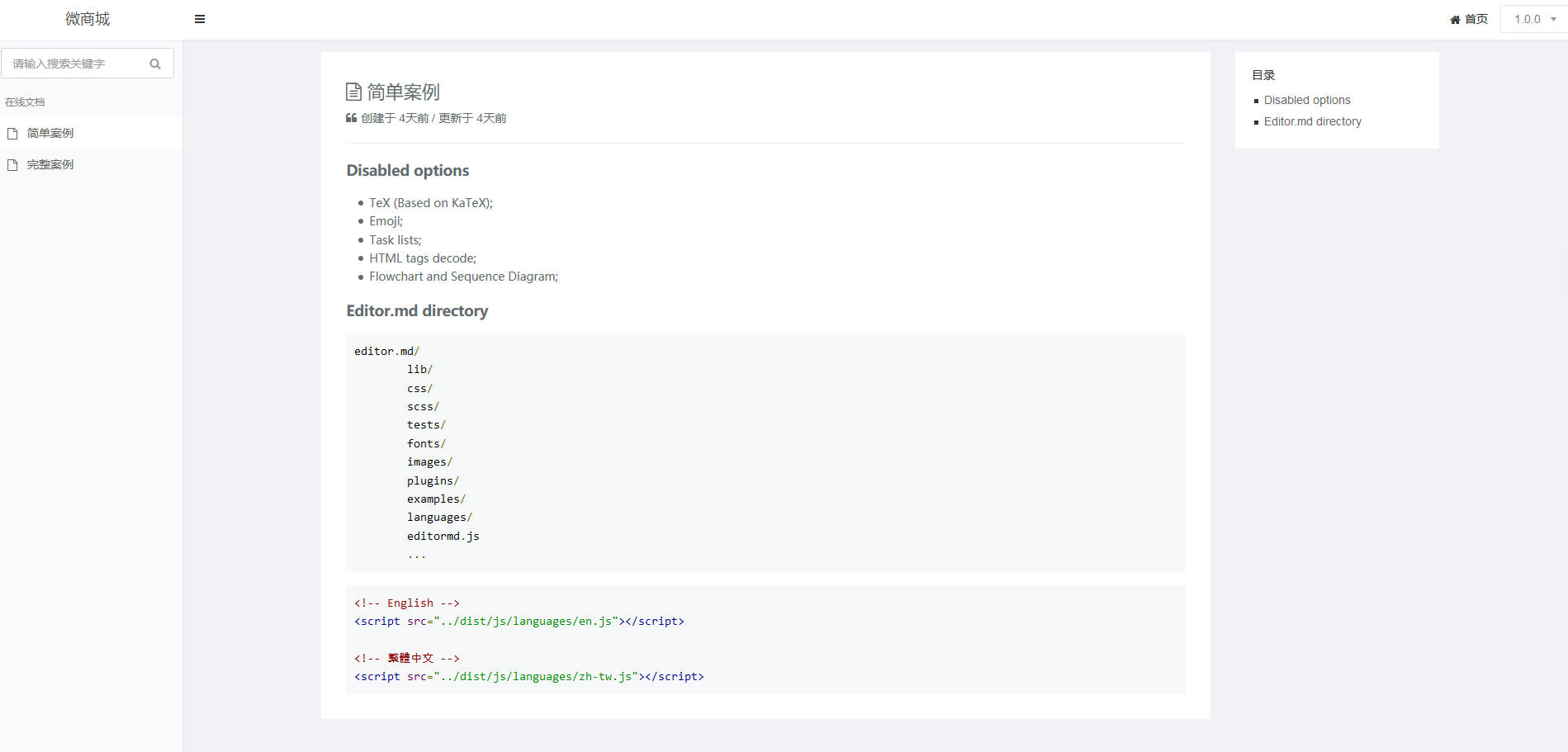Click the fonts/ line in code block
The height and width of the screenshot is (752, 1568).
426,444
